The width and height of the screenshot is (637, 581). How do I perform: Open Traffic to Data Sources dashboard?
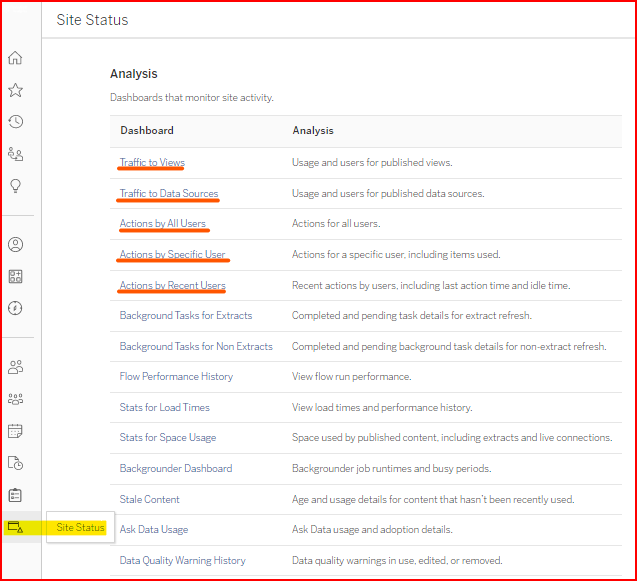[x=168, y=193]
